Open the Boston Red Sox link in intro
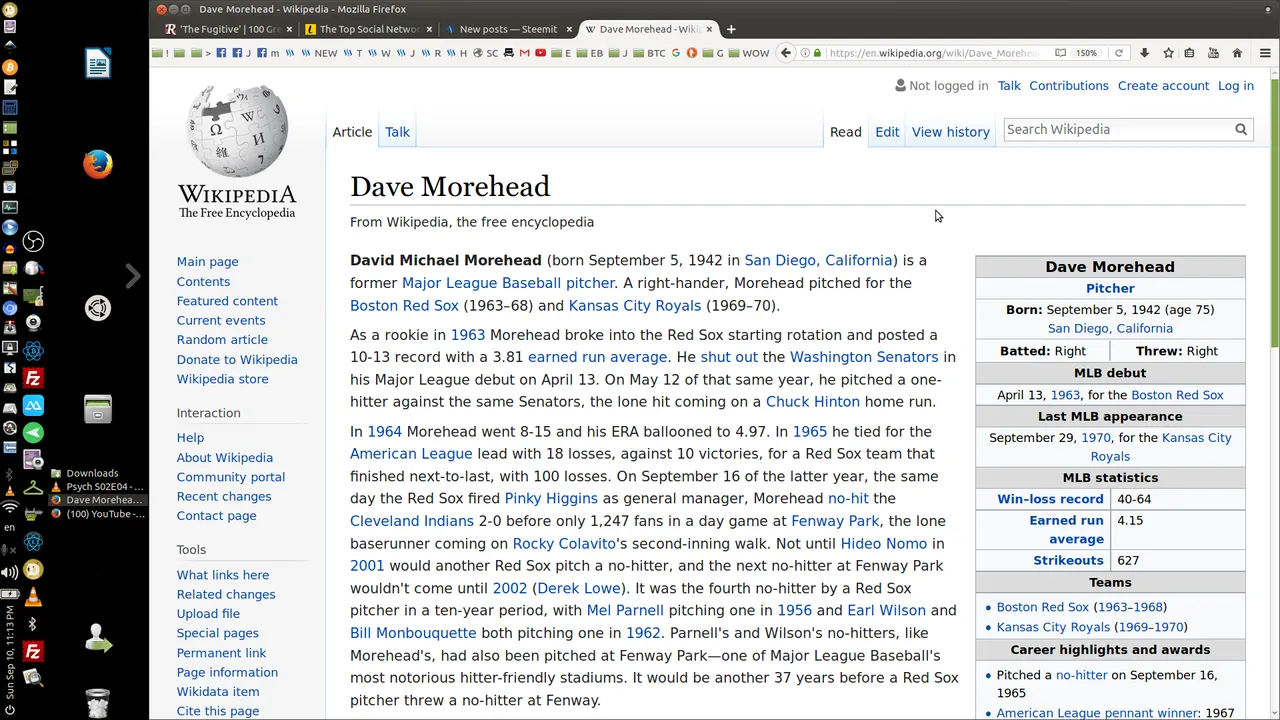This screenshot has width=1280, height=720. point(404,306)
